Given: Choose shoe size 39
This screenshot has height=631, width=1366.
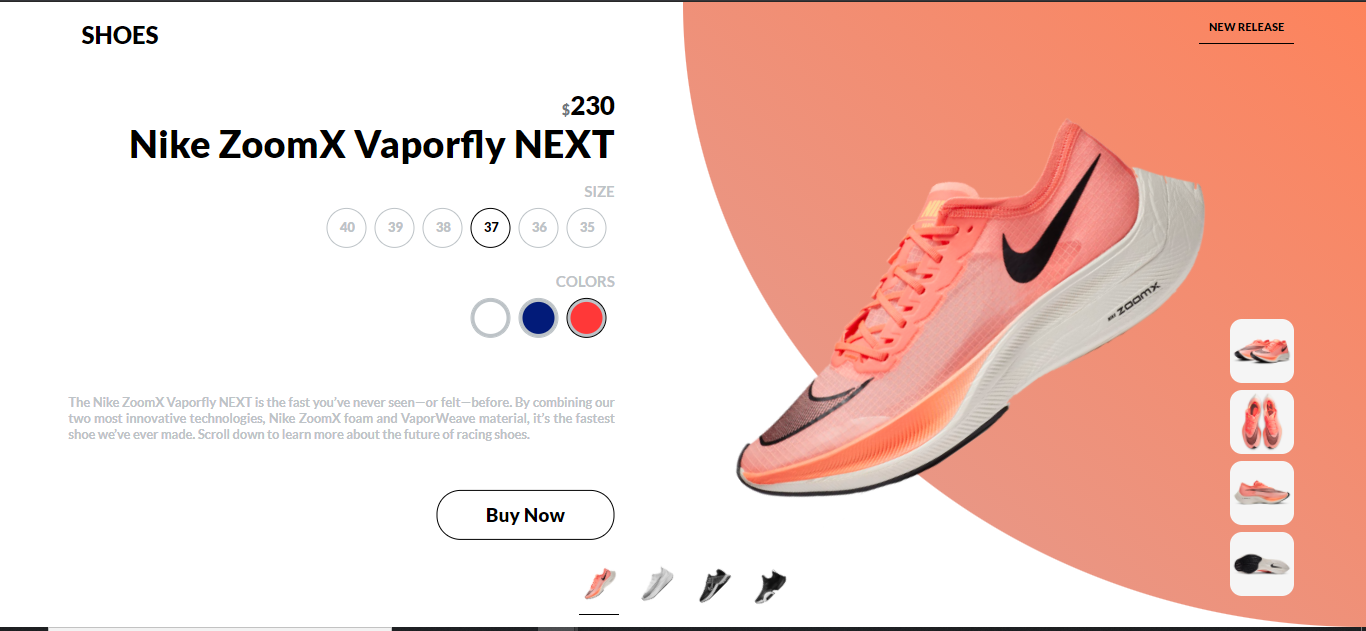Looking at the screenshot, I should tap(395, 227).
